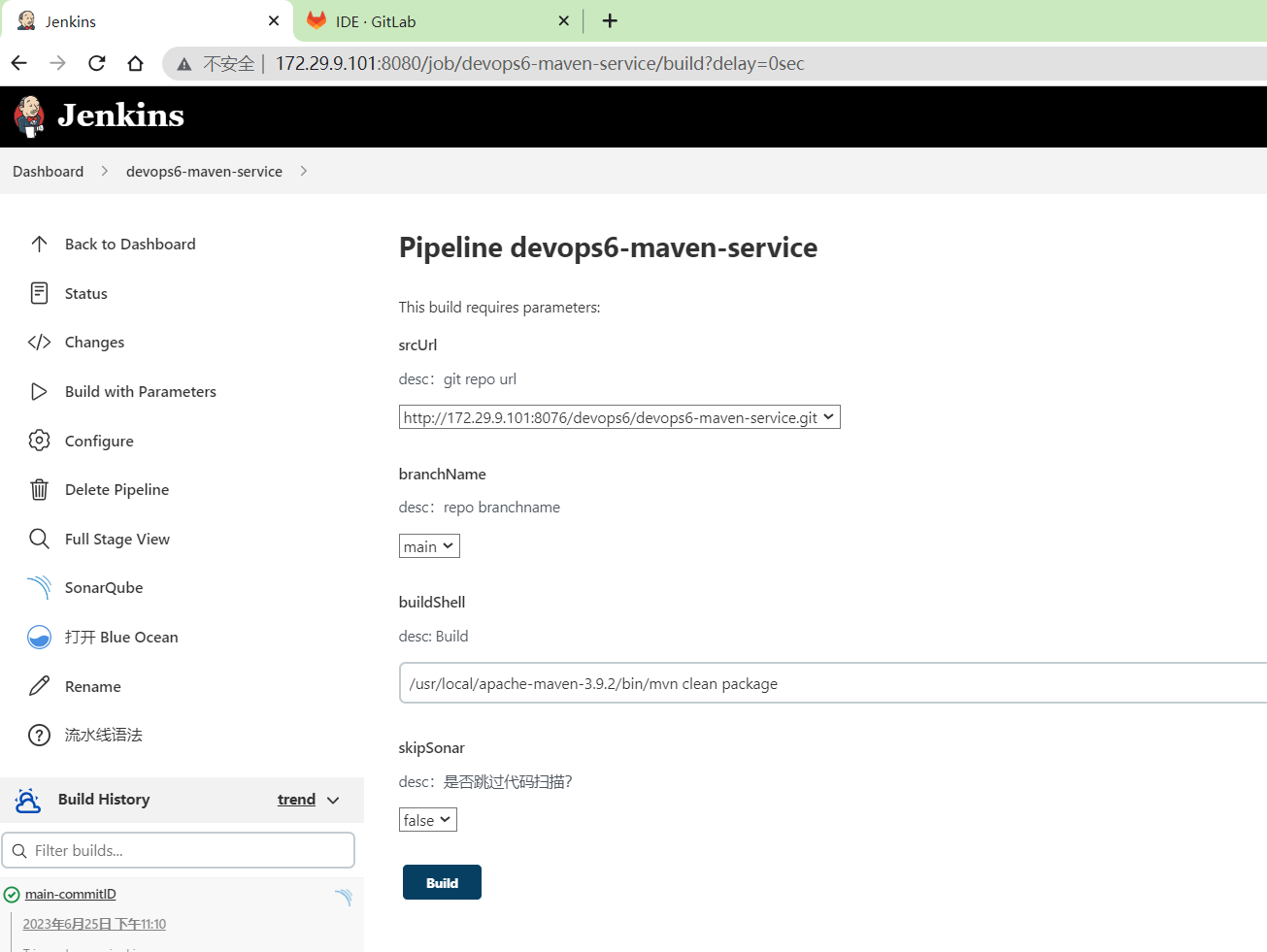Click the Blue Ocean circle icon
The width and height of the screenshot is (1267, 952).
click(x=39, y=637)
